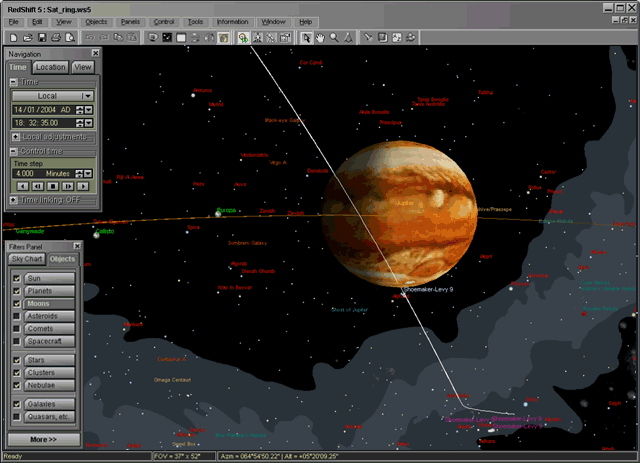Click the Planets filter button

click(41, 291)
